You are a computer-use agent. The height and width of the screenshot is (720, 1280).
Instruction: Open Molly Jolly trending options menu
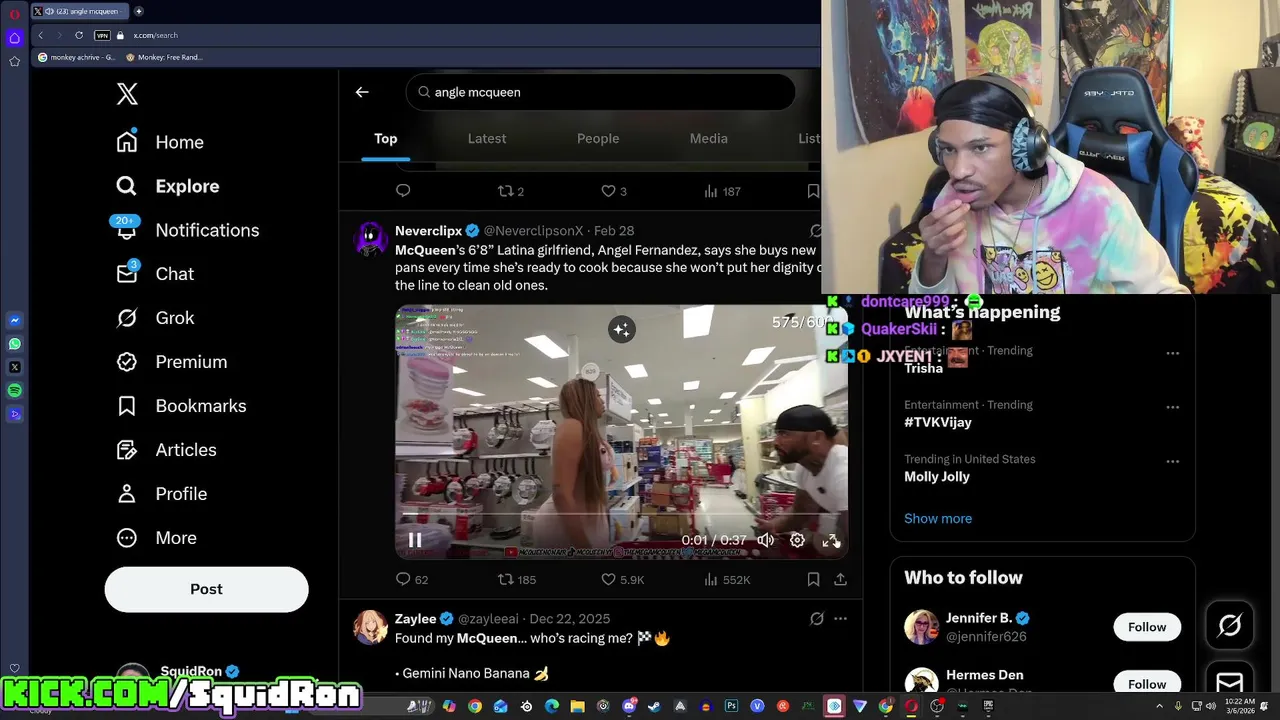click(1172, 461)
